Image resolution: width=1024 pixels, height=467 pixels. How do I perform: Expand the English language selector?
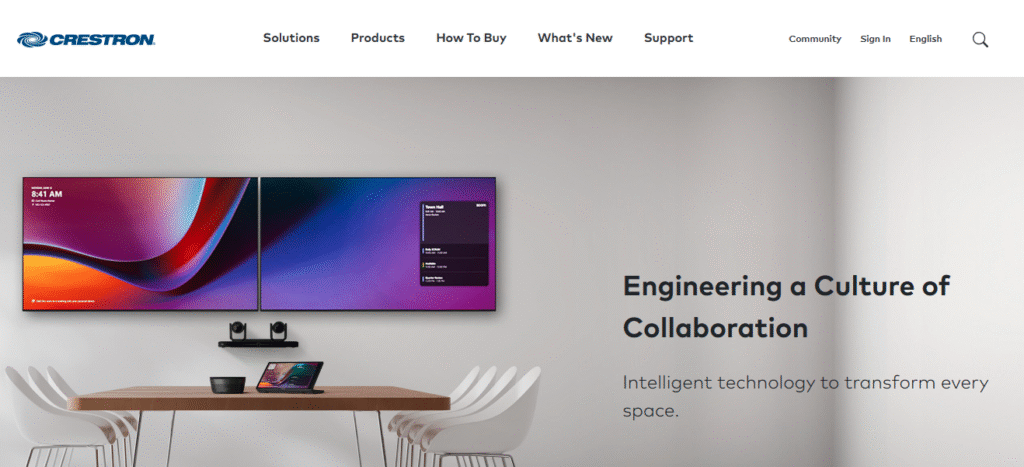coord(925,39)
